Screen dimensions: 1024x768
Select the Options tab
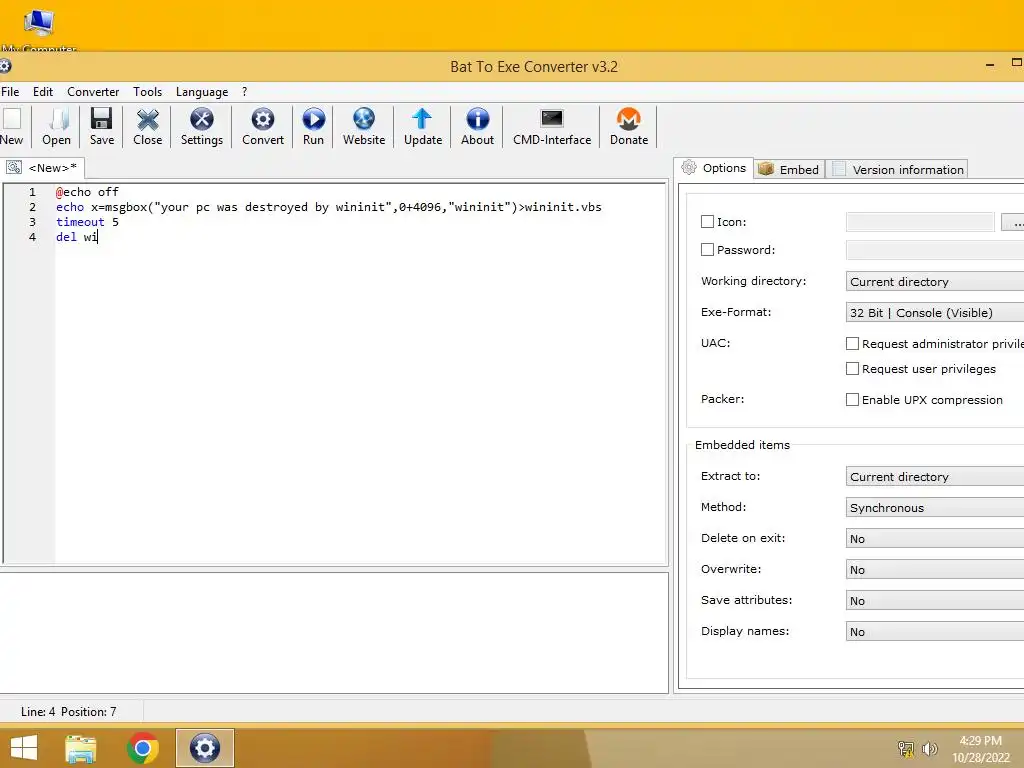714,168
